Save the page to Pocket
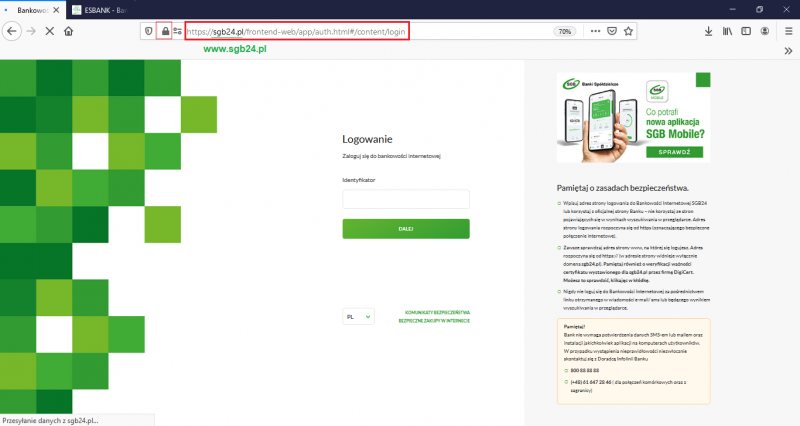The width and height of the screenshot is (800, 426). tap(612, 31)
